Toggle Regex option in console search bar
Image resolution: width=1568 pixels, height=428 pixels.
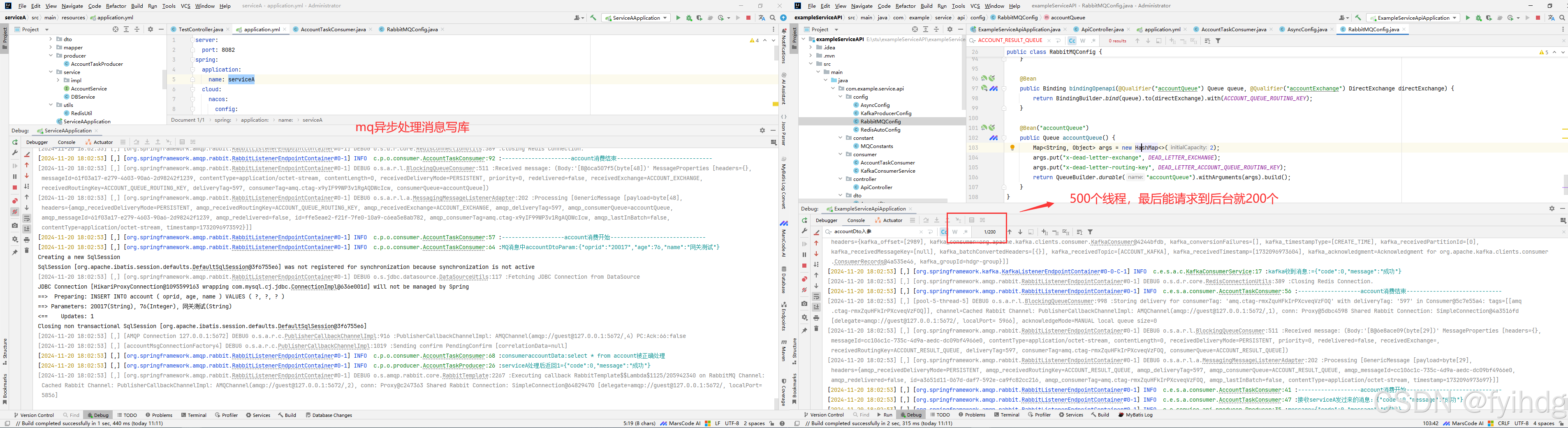966,232
